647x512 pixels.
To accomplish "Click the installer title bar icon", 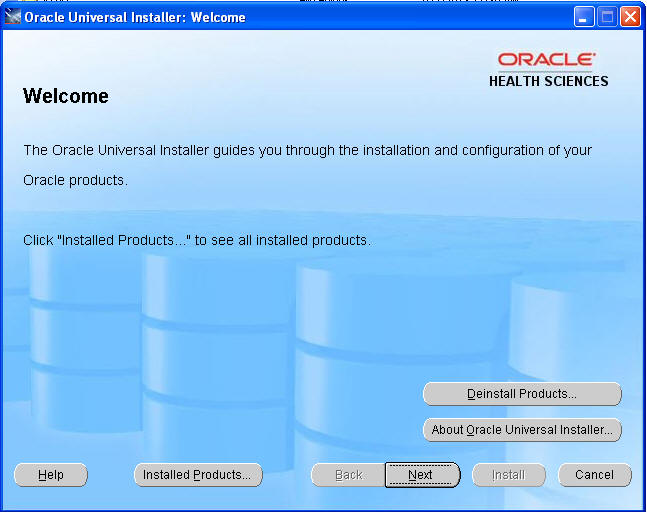I will click(x=12, y=17).
